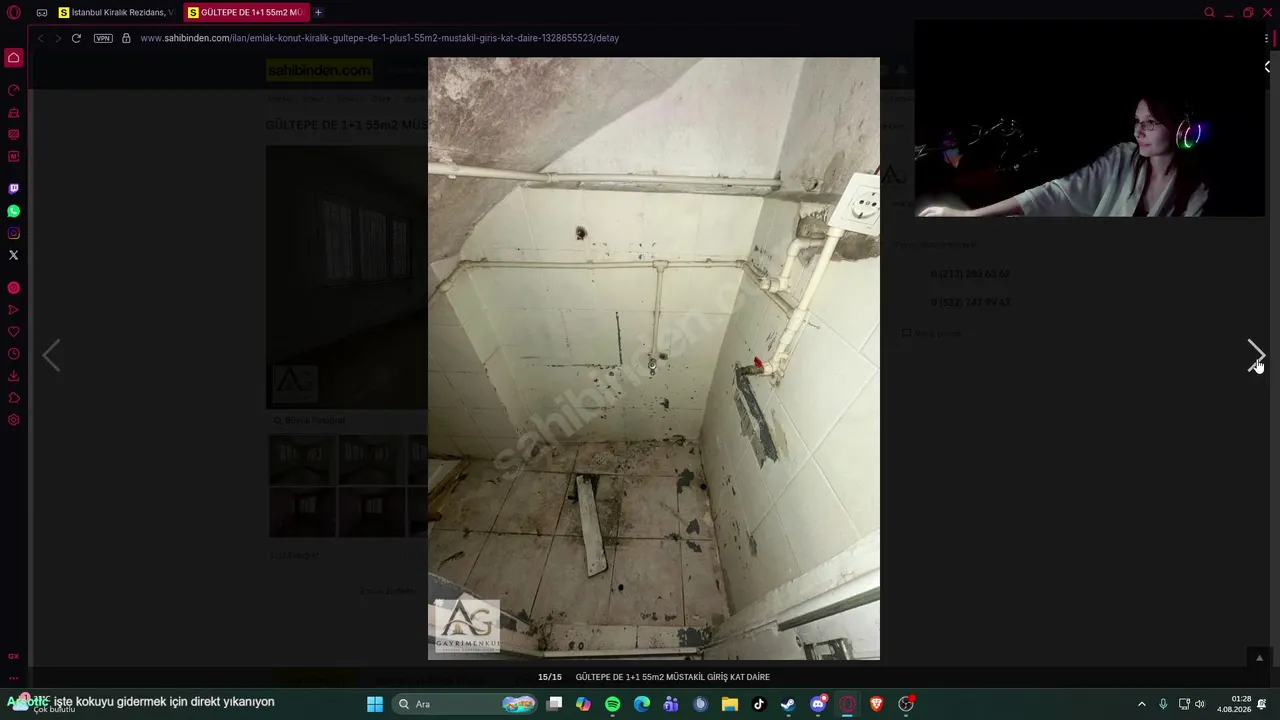Select the GÜLTEPE DE 1+1 55m2 tab
The height and width of the screenshot is (720, 1280).
coord(246,13)
